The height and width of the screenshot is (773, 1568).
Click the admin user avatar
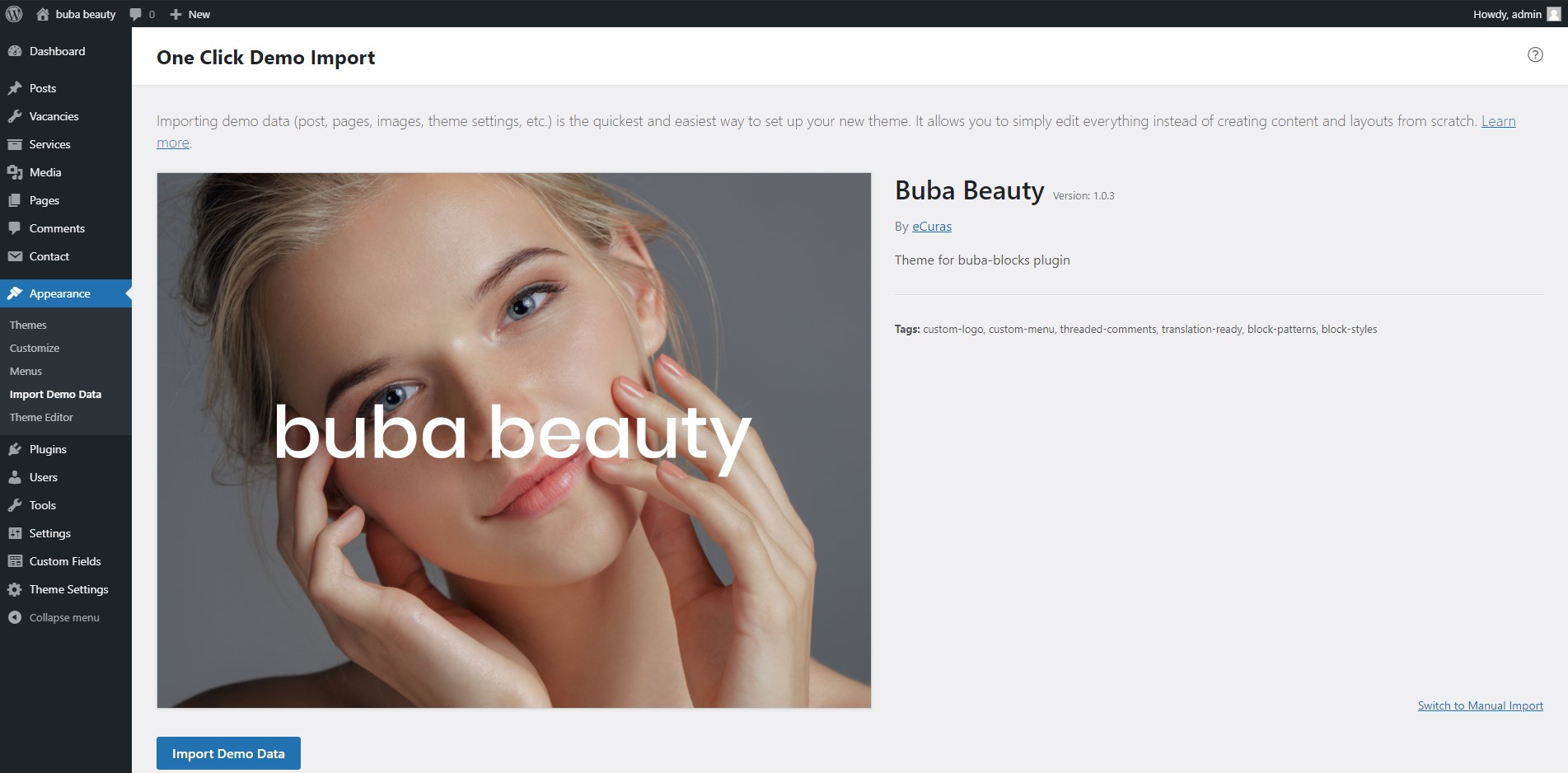point(1554,14)
